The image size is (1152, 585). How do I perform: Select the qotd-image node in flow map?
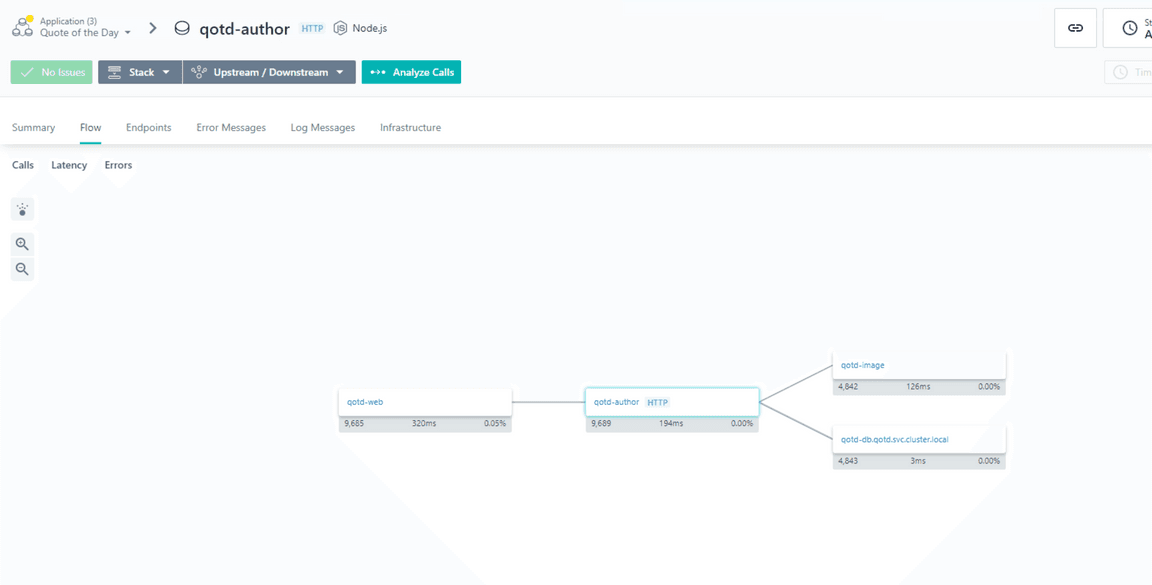(918, 366)
